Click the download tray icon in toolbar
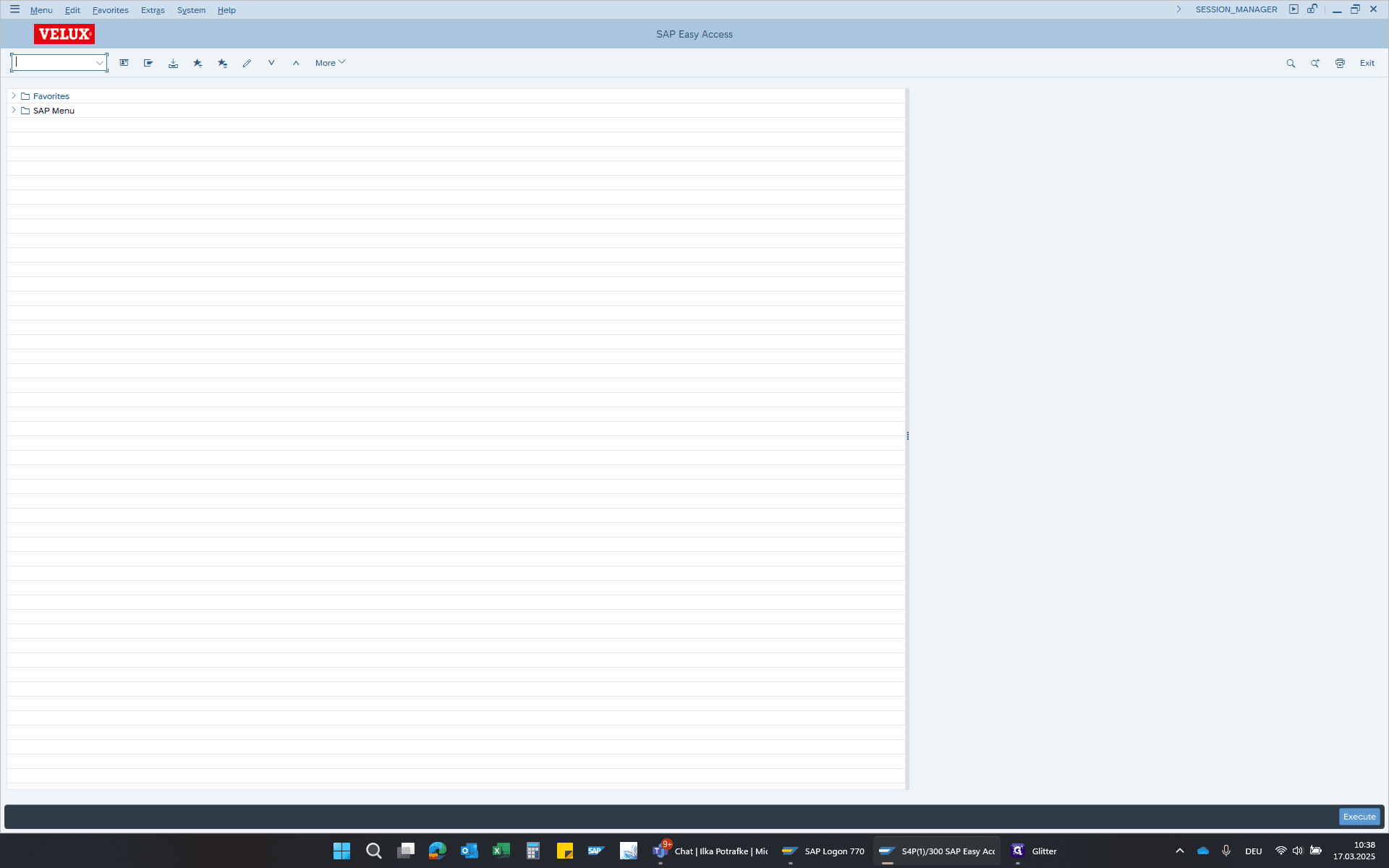This screenshot has width=1389, height=868. tap(173, 63)
